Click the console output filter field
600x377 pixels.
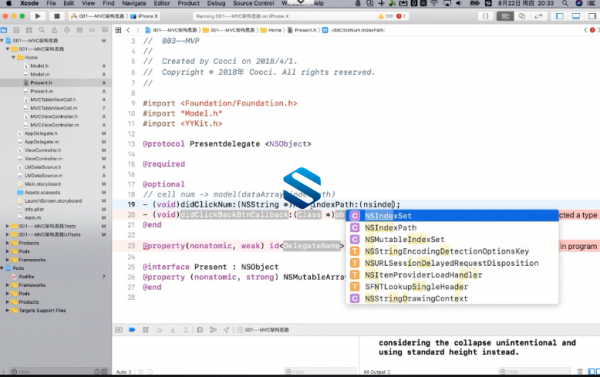coord(534,372)
